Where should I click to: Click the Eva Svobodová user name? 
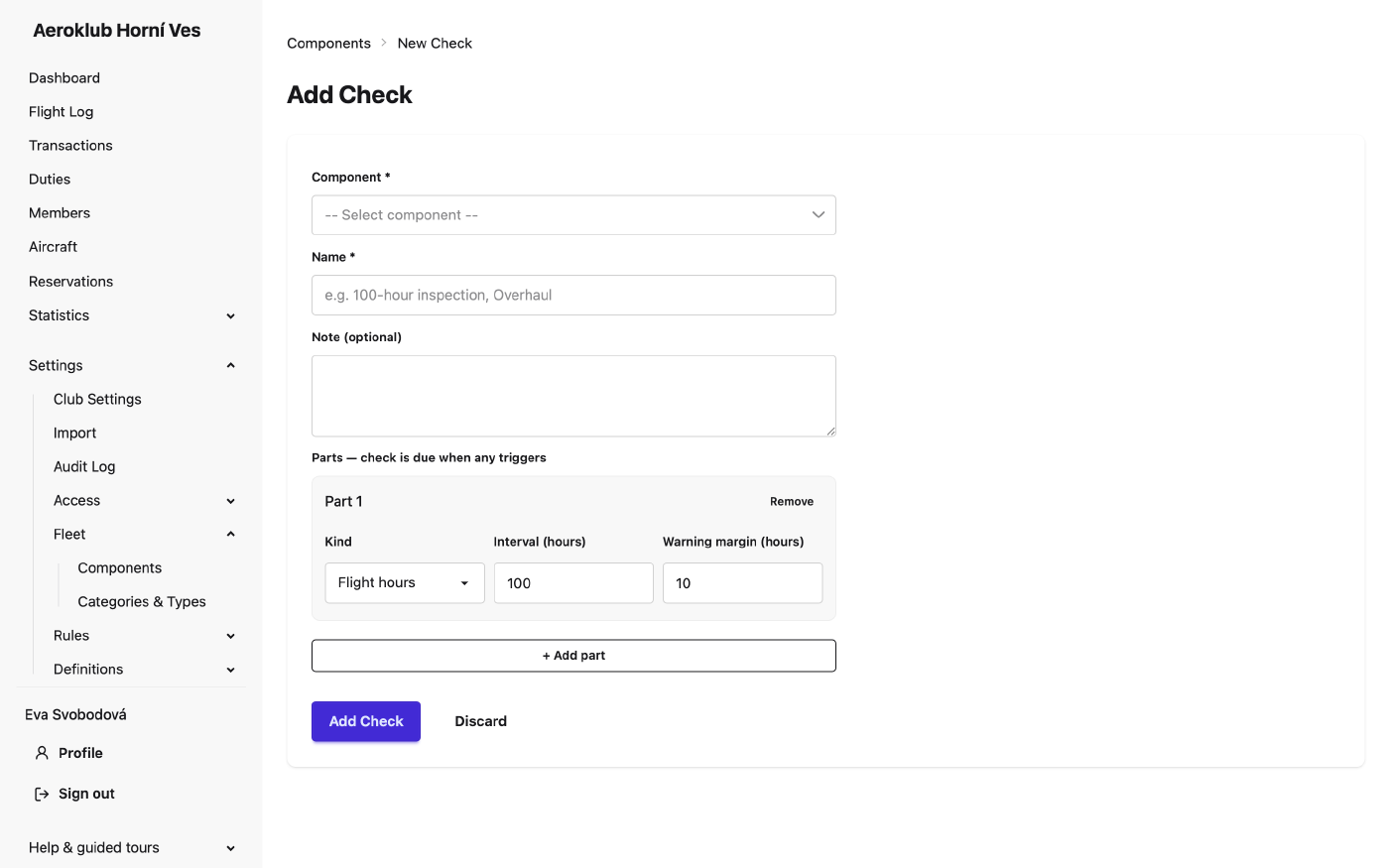[x=75, y=714]
